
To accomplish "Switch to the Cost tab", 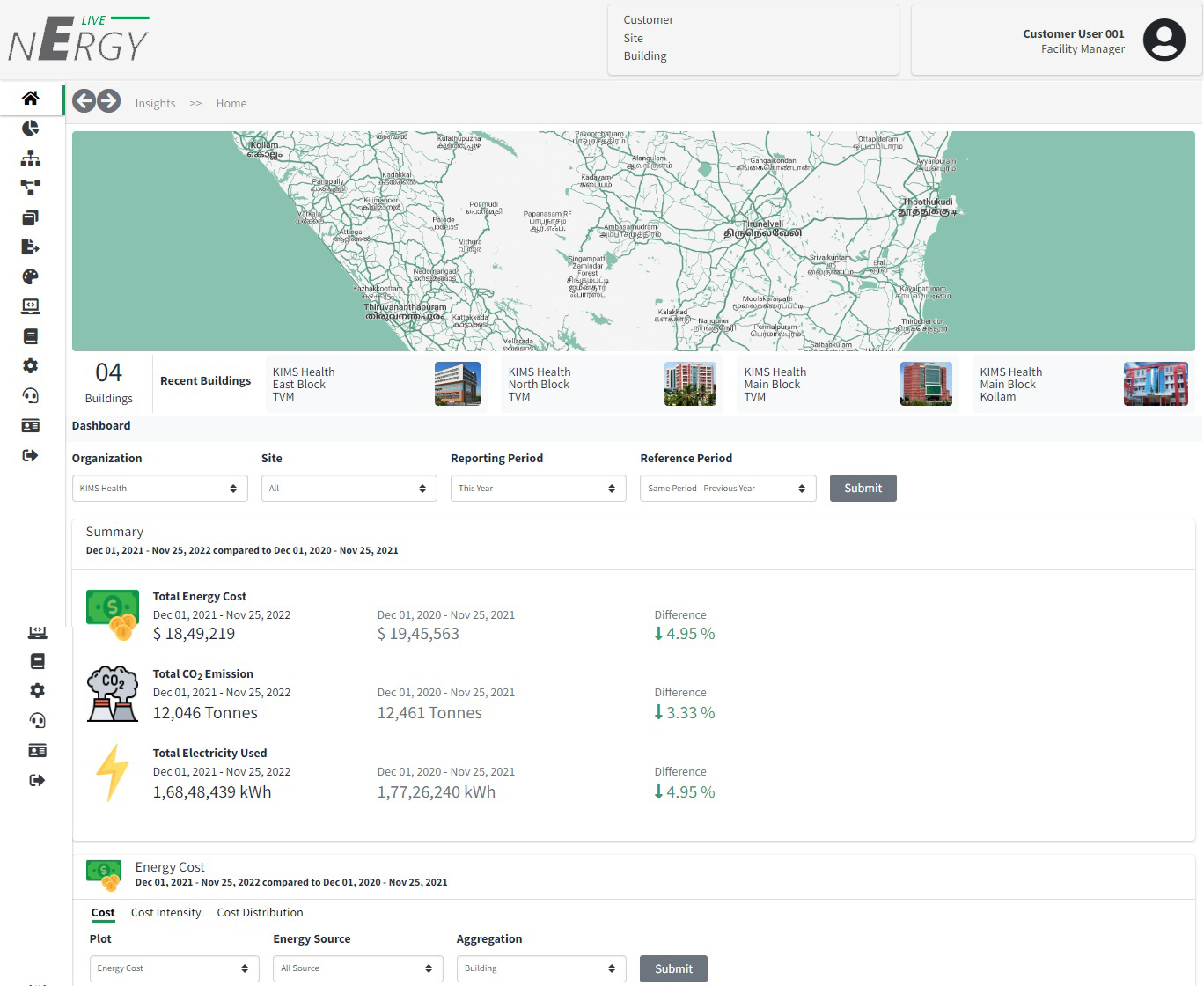I will (103, 913).
